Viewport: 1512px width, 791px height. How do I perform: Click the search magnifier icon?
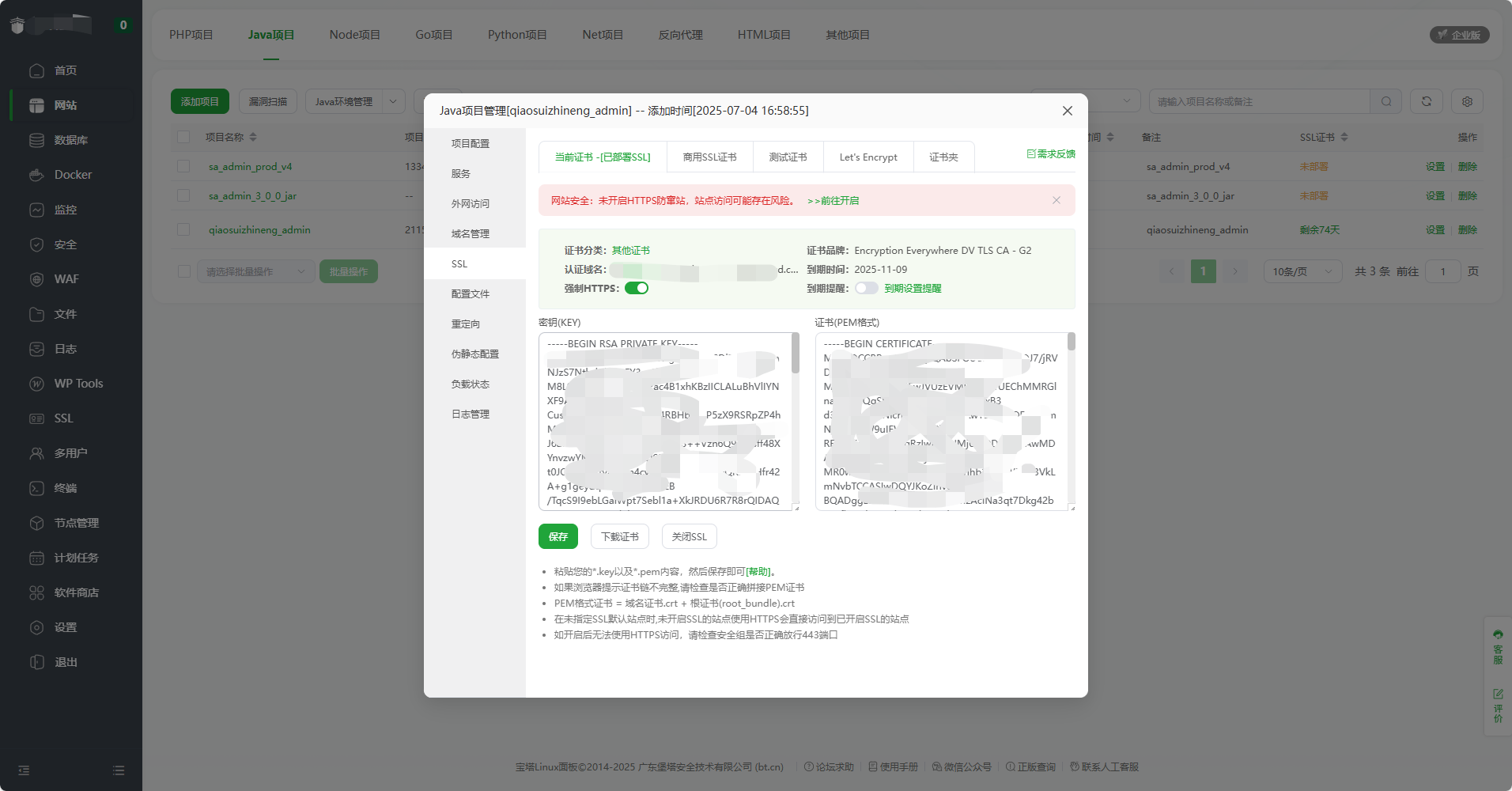coord(1386,101)
